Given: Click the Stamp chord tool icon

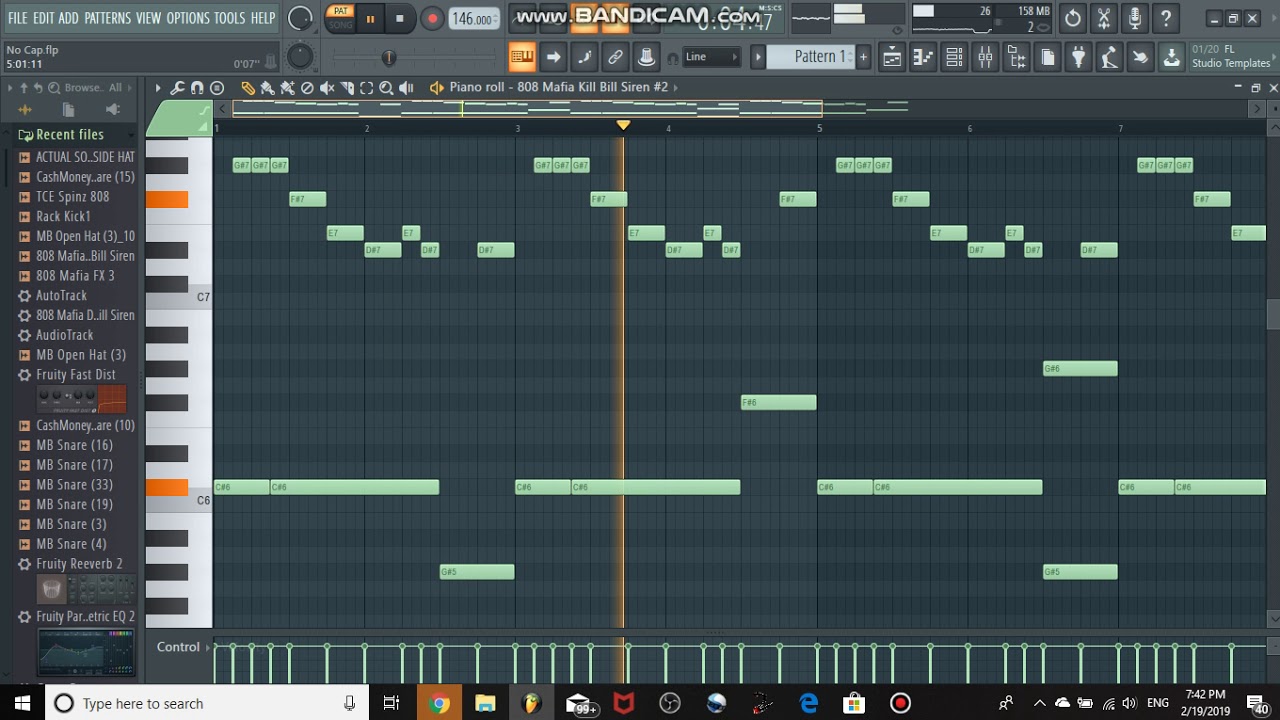Looking at the screenshot, I should coord(216,88).
